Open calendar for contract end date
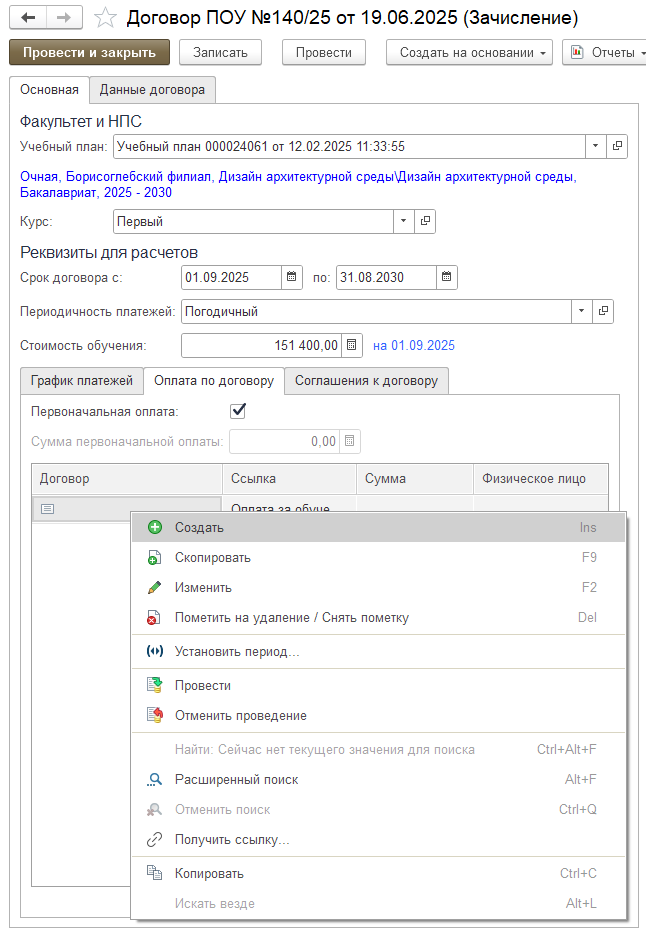 tap(446, 277)
